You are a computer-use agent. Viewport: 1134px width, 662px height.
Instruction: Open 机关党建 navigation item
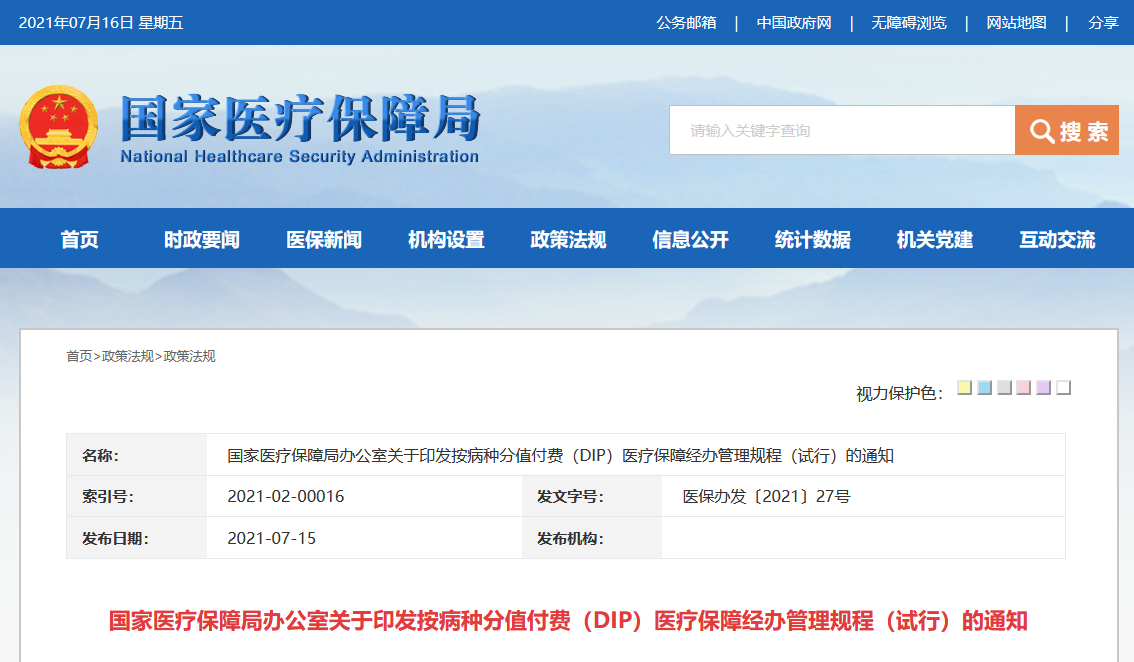pyautogui.click(x=935, y=239)
